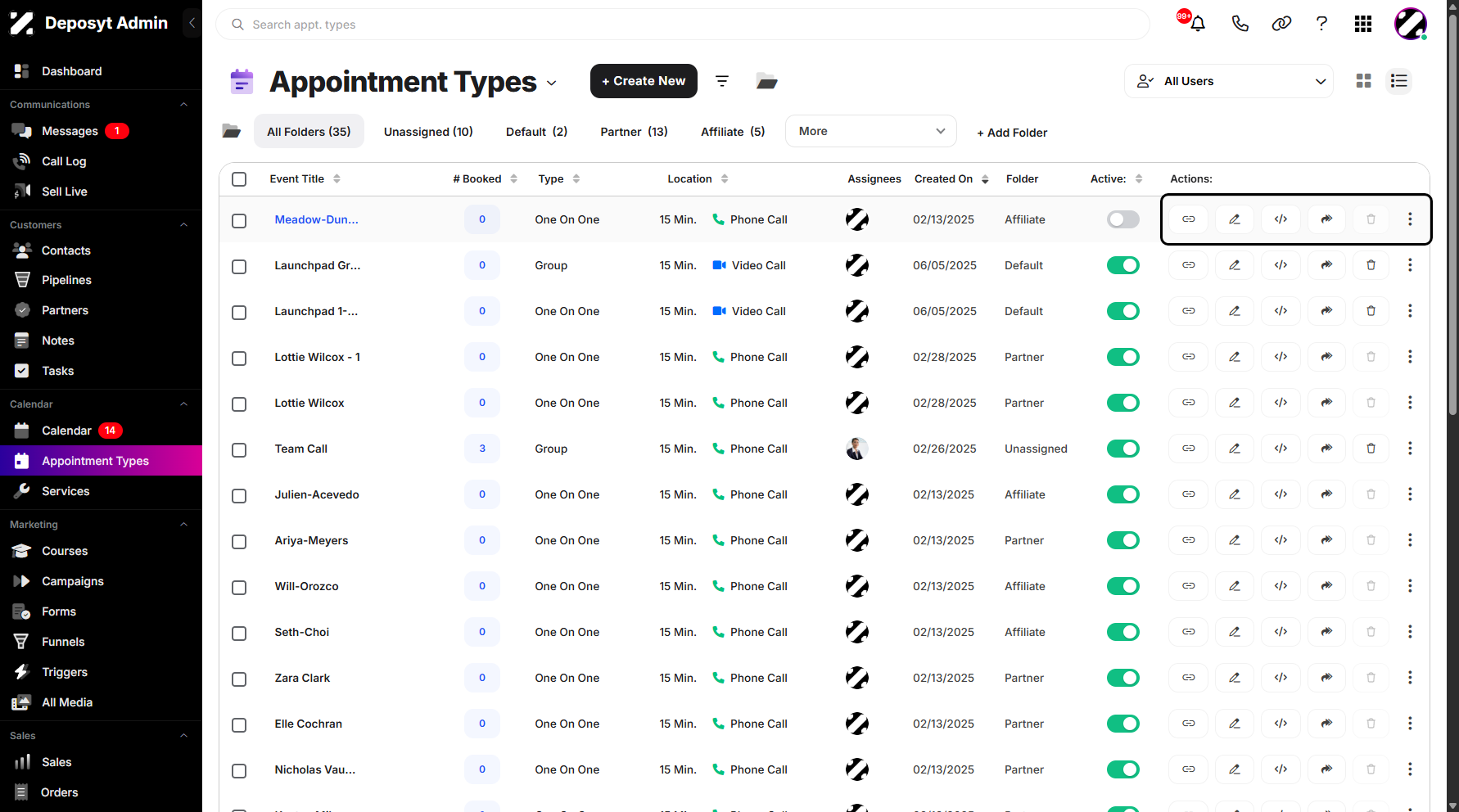The height and width of the screenshot is (812, 1459).
Task: Open the phone dialer icon in header
Action: click(1240, 24)
